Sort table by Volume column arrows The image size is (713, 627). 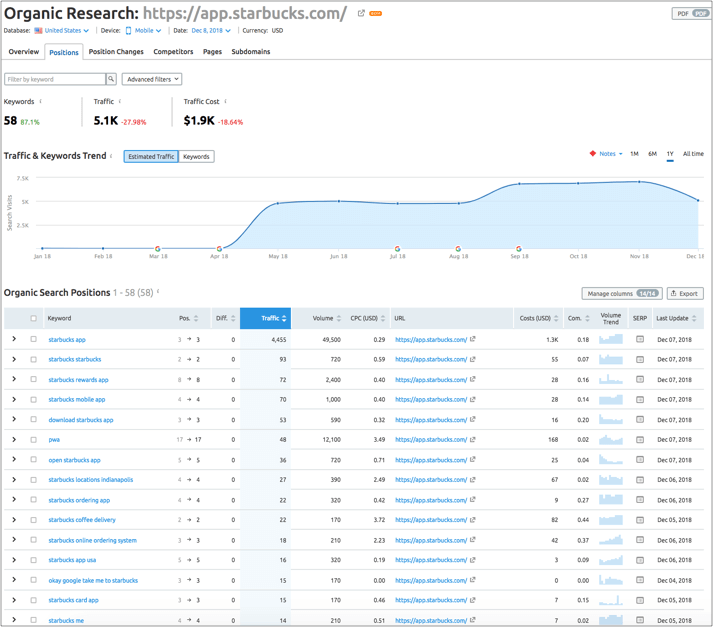338,318
